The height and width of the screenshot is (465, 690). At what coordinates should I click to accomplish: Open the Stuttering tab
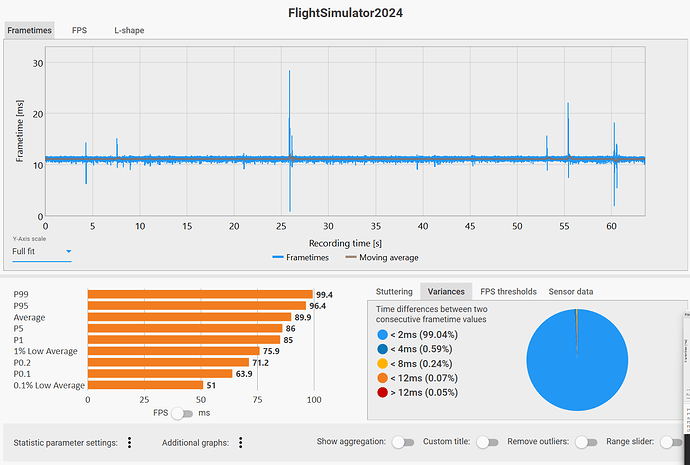point(394,292)
